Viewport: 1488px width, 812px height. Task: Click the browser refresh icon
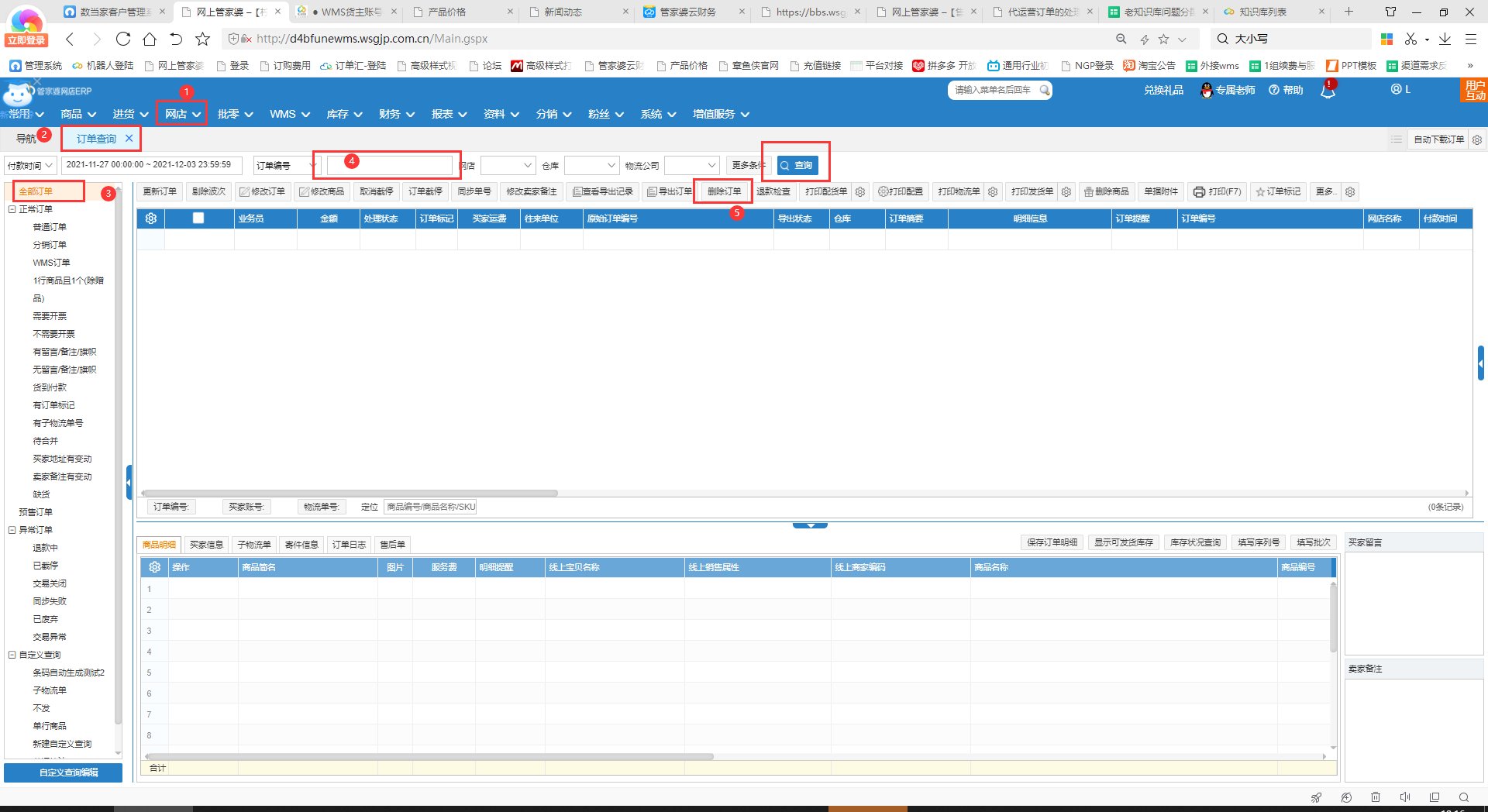(x=122, y=39)
